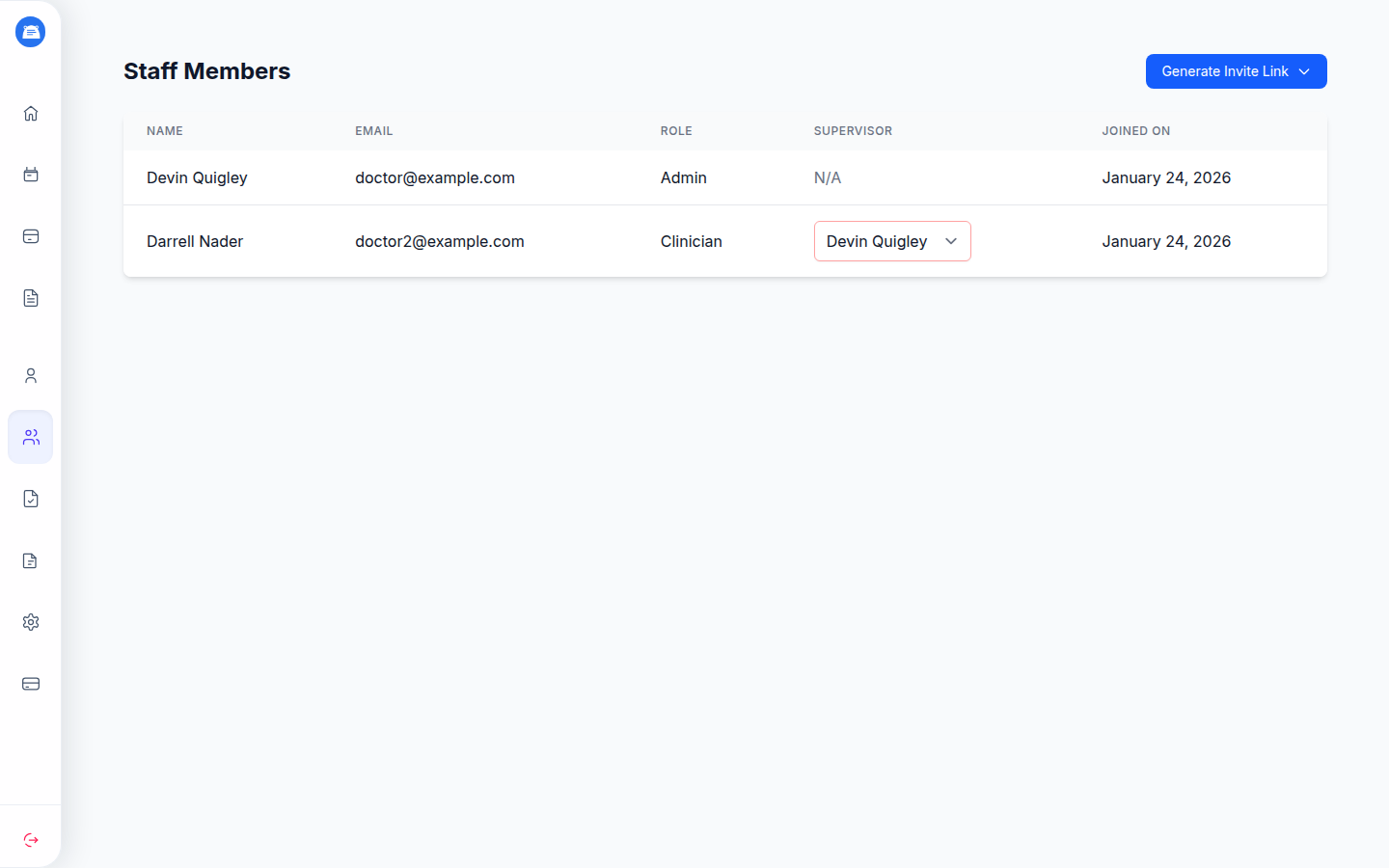Open the Calendar from the sidebar
1389x868 pixels.
30,175
